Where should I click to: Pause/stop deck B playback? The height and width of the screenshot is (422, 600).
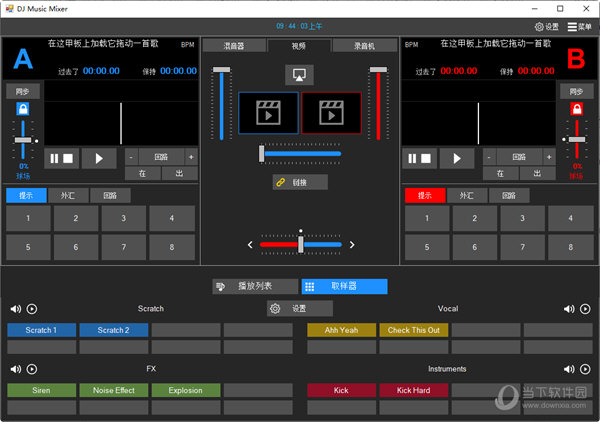coord(419,158)
